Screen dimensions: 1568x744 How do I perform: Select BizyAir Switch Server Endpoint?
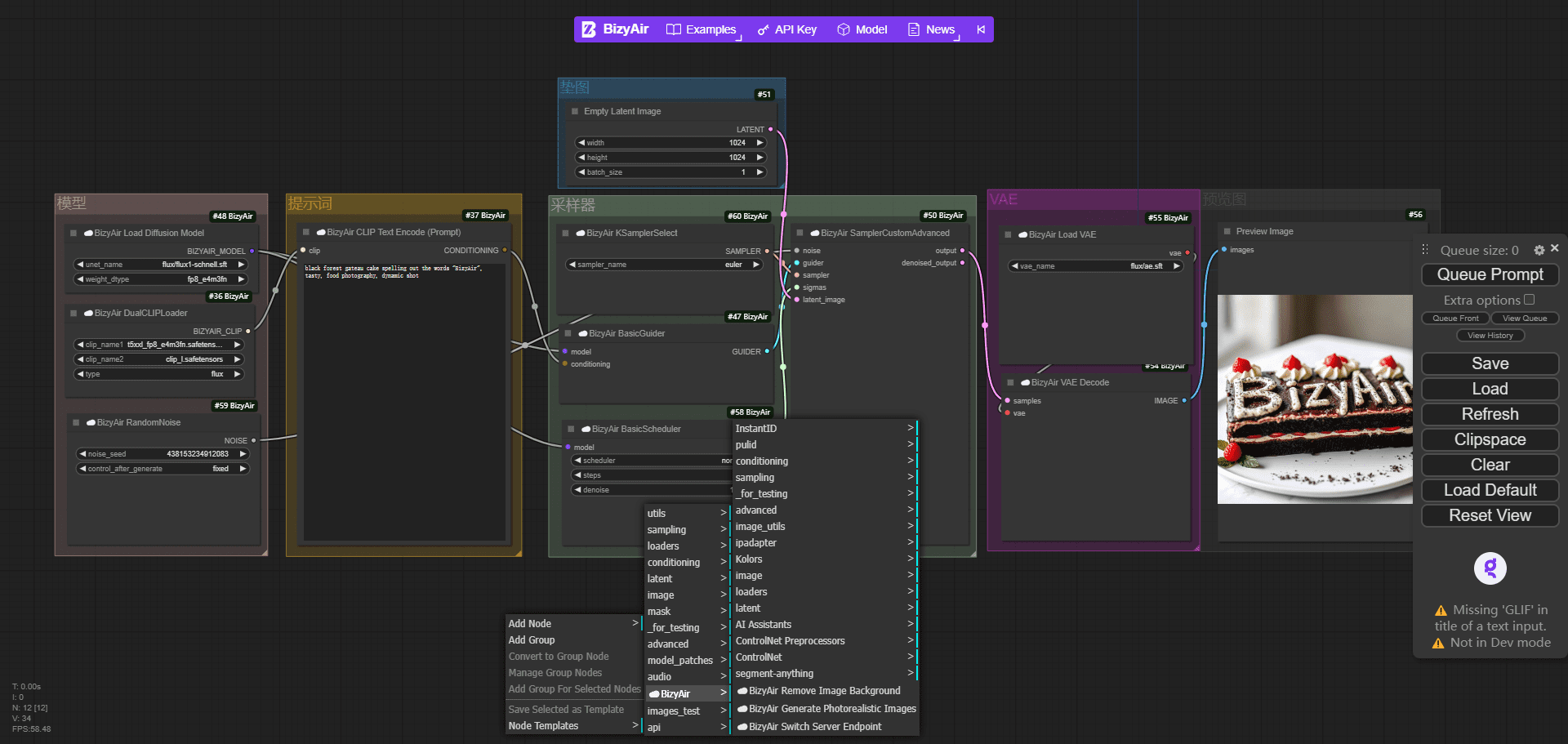(826, 727)
